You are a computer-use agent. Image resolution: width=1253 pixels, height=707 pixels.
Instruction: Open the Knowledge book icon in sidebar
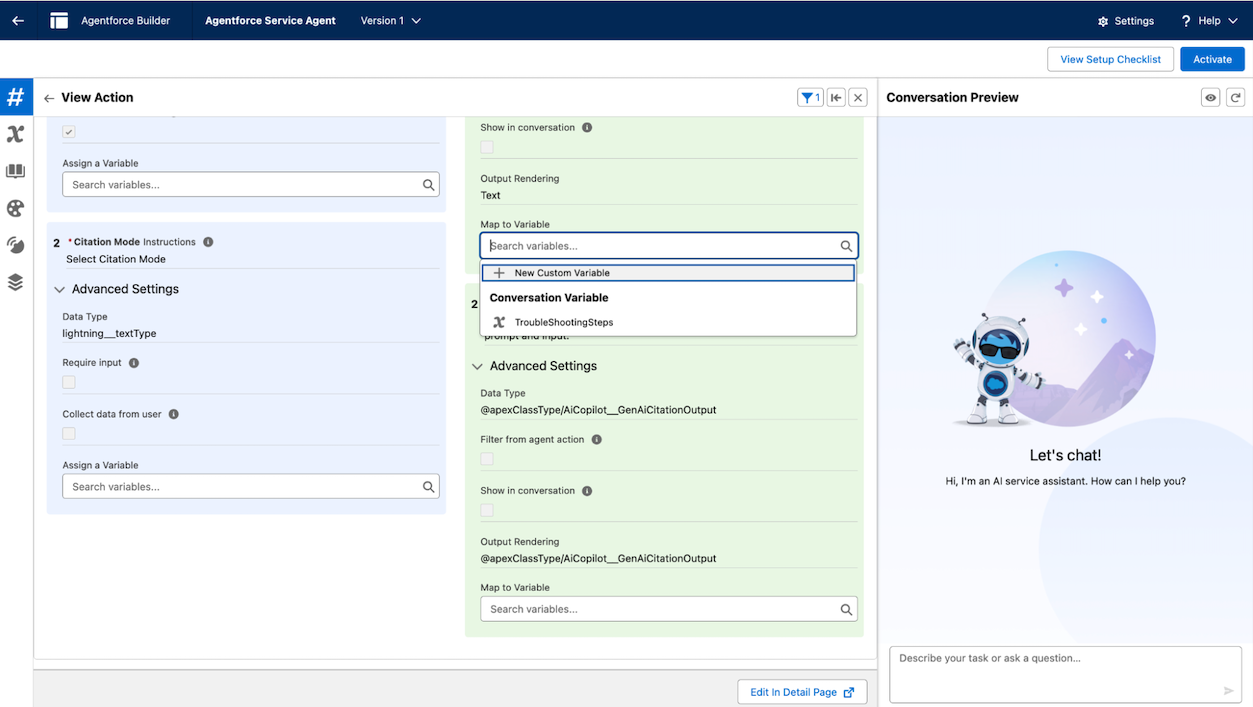point(16,170)
